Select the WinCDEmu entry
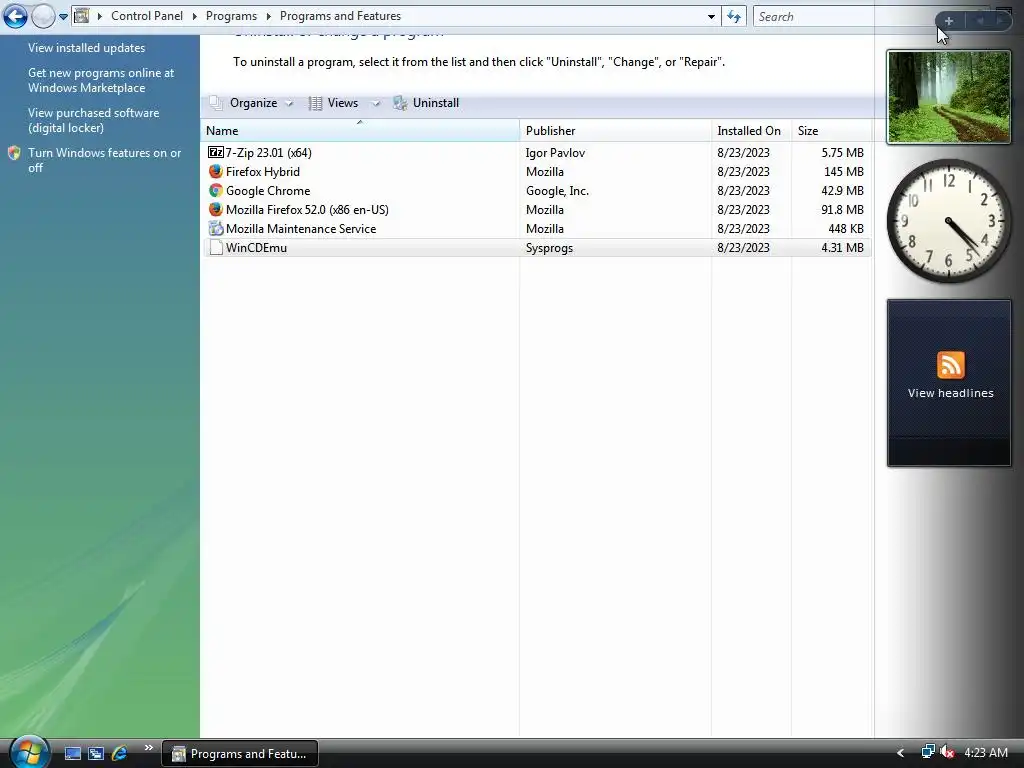Screen dimensions: 1024x768 click(x=536, y=248)
